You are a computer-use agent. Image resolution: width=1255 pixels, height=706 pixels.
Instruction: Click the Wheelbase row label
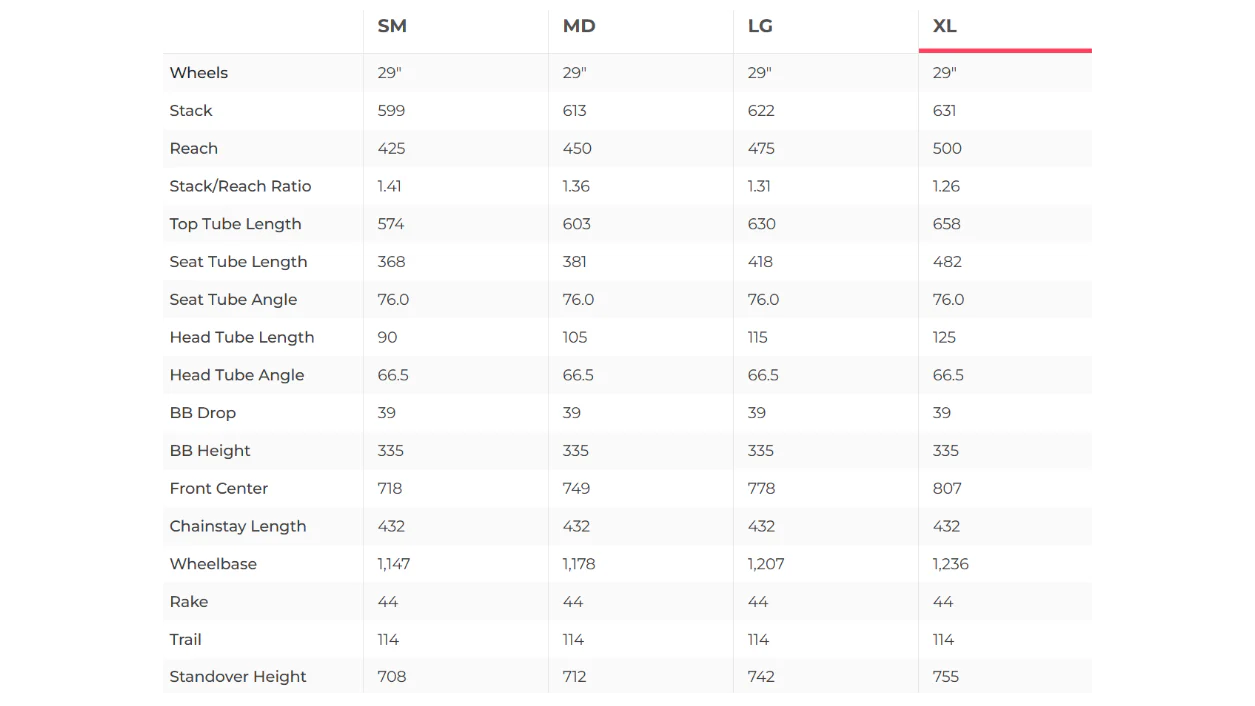click(213, 564)
